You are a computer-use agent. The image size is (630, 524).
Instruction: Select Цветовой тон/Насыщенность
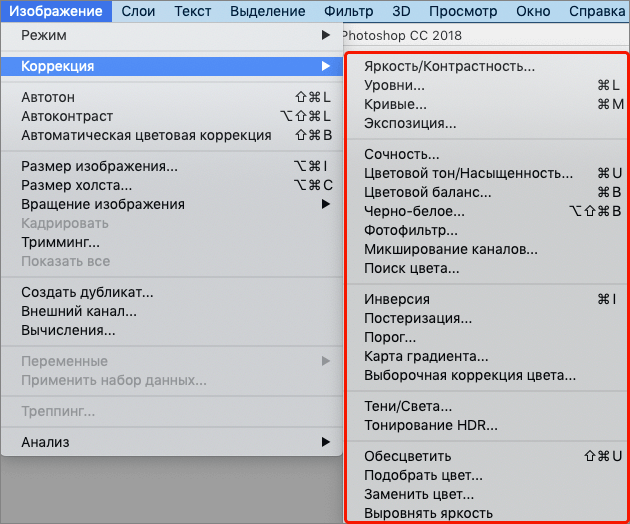click(487, 173)
